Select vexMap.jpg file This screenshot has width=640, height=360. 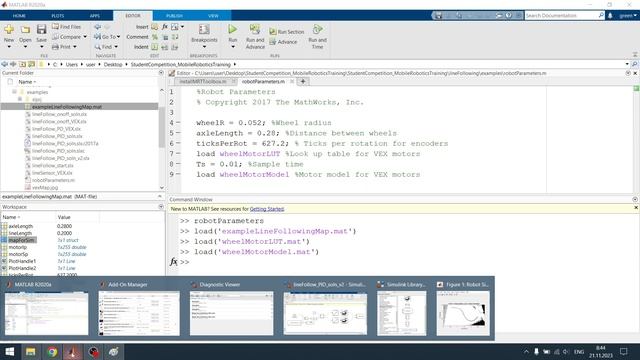(x=44, y=188)
